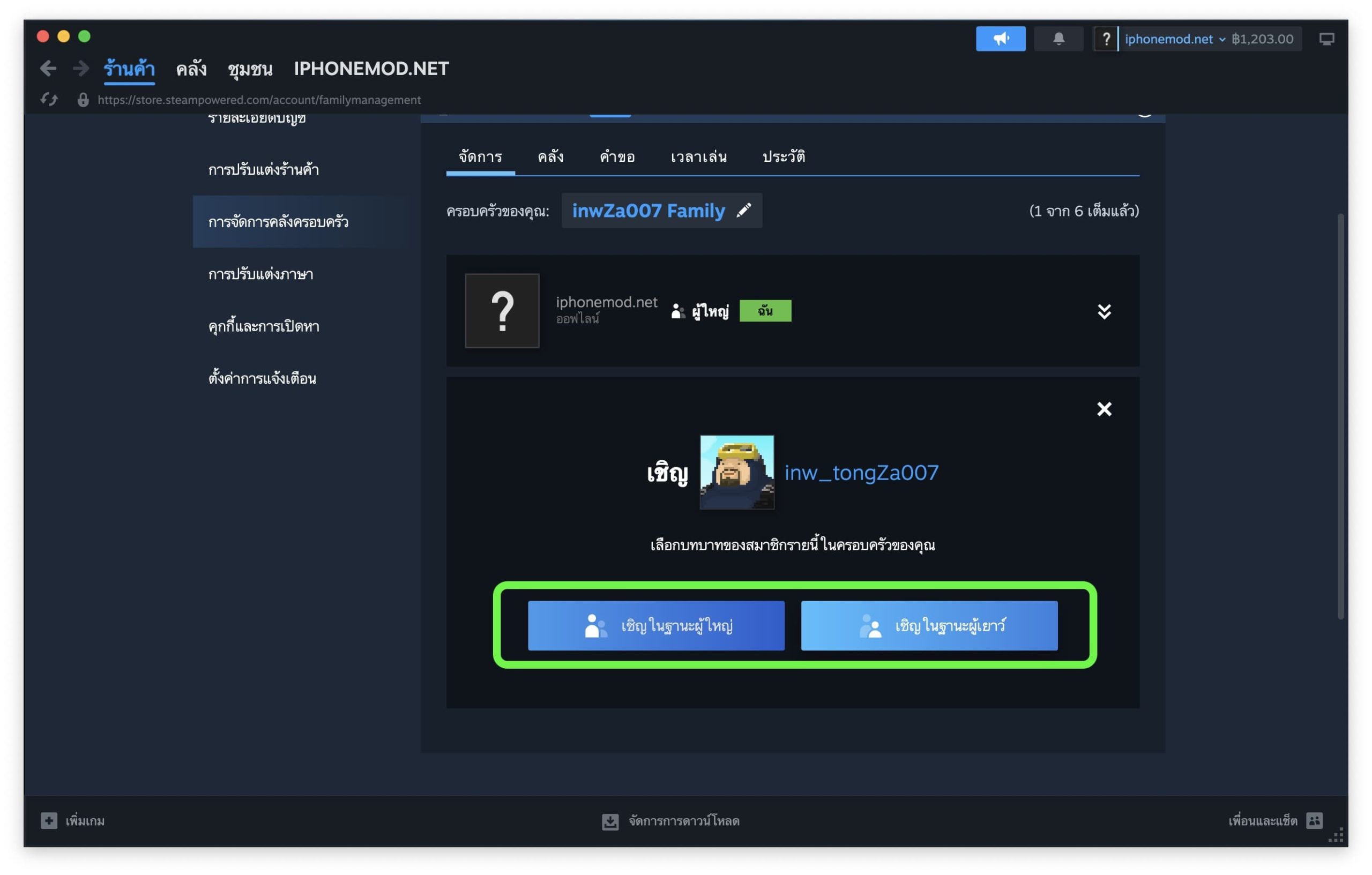Close the invite panel with X
The width and height of the screenshot is (1372, 875).
[x=1103, y=409]
